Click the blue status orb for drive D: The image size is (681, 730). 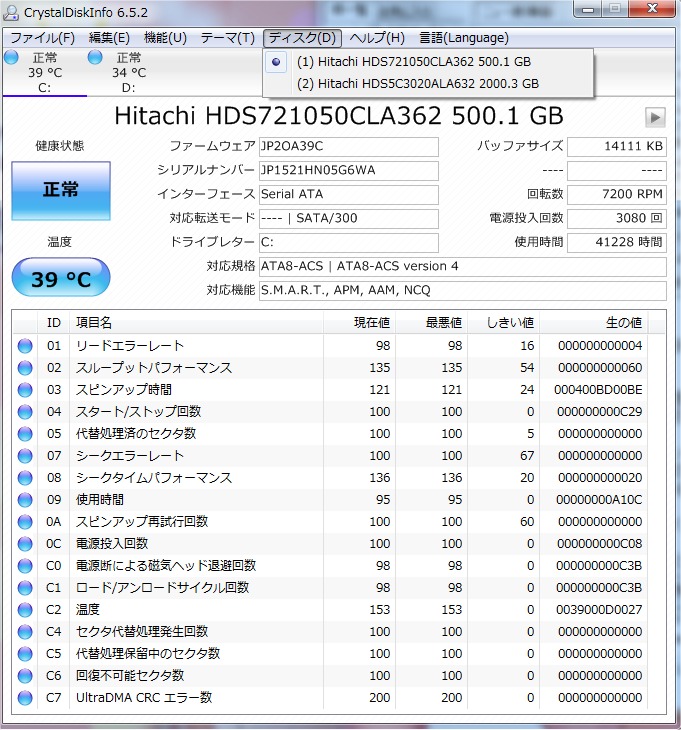click(x=95, y=57)
